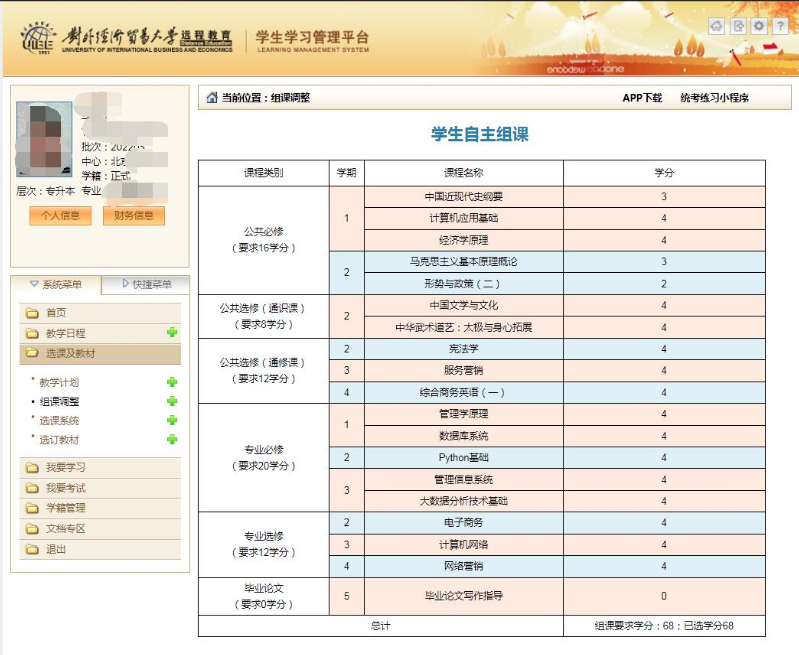The height and width of the screenshot is (655, 799).
Task: Click course 中华武术道艺：太极与身心拓展
Action: pyautogui.click(x=464, y=327)
